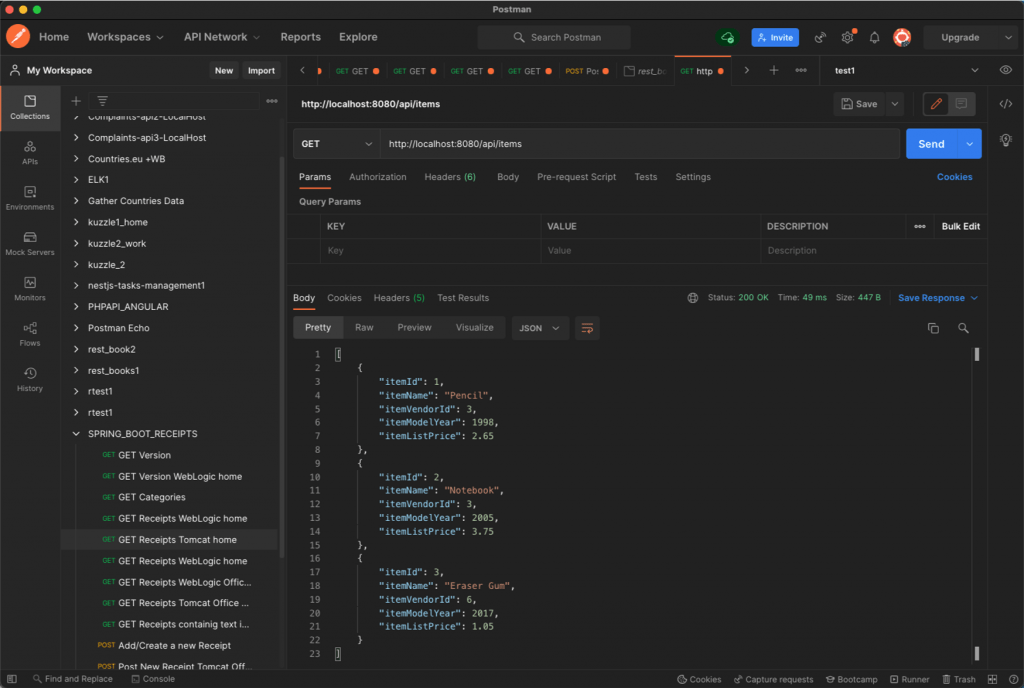This screenshot has height=688, width=1024.
Task: Open the HTTP method GET dropdown
Action: [336, 144]
